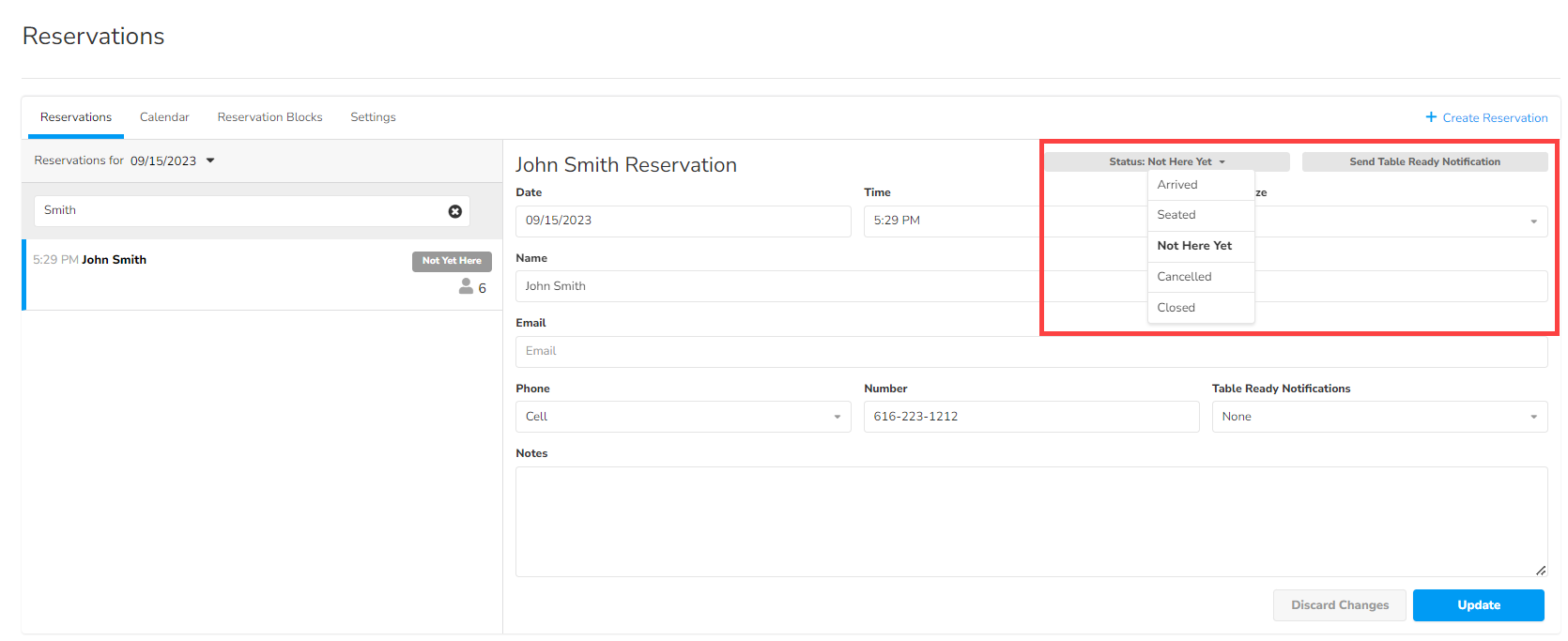The width and height of the screenshot is (1568, 641).
Task: Click into the Email input field
Action: point(1030,352)
